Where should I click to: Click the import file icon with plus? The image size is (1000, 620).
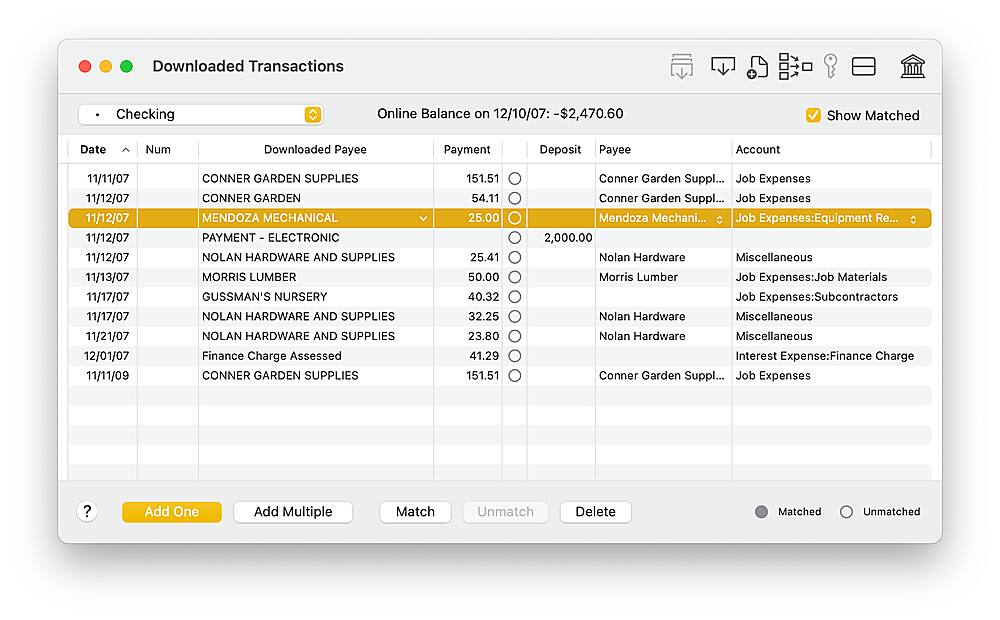[x=757, y=68]
